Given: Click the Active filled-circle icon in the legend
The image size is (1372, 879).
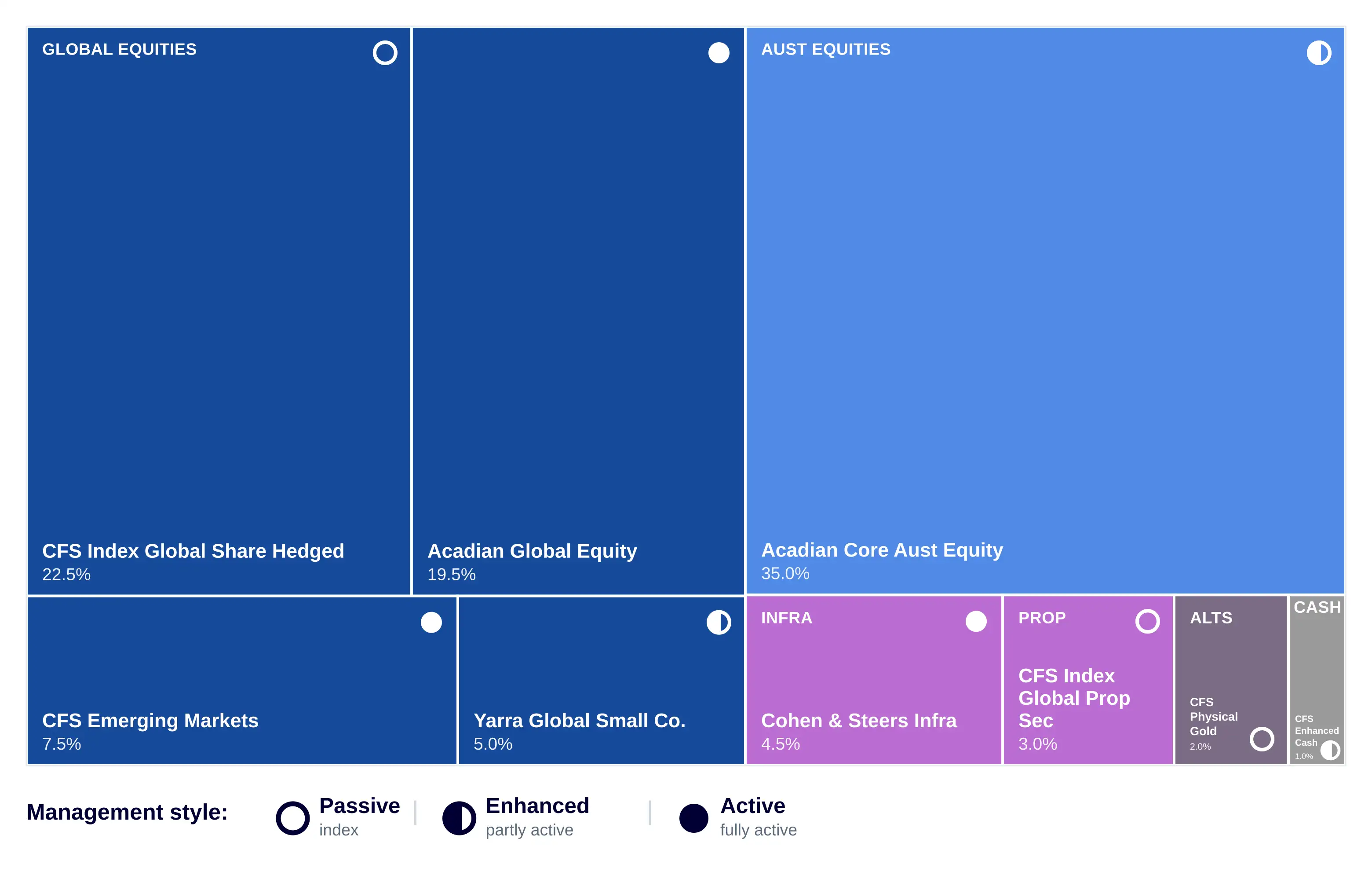Looking at the screenshot, I should click(694, 818).
